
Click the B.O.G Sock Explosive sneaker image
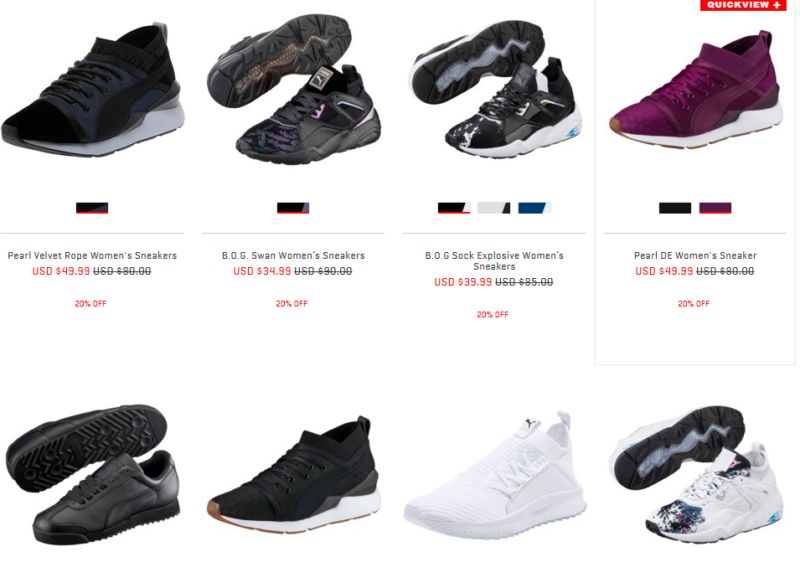coord(494,89)
